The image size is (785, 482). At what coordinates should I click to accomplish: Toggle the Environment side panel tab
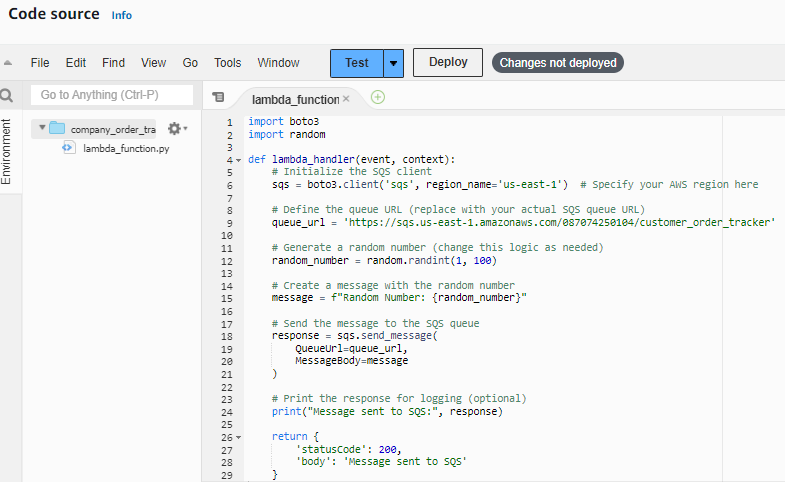[6, 151]
